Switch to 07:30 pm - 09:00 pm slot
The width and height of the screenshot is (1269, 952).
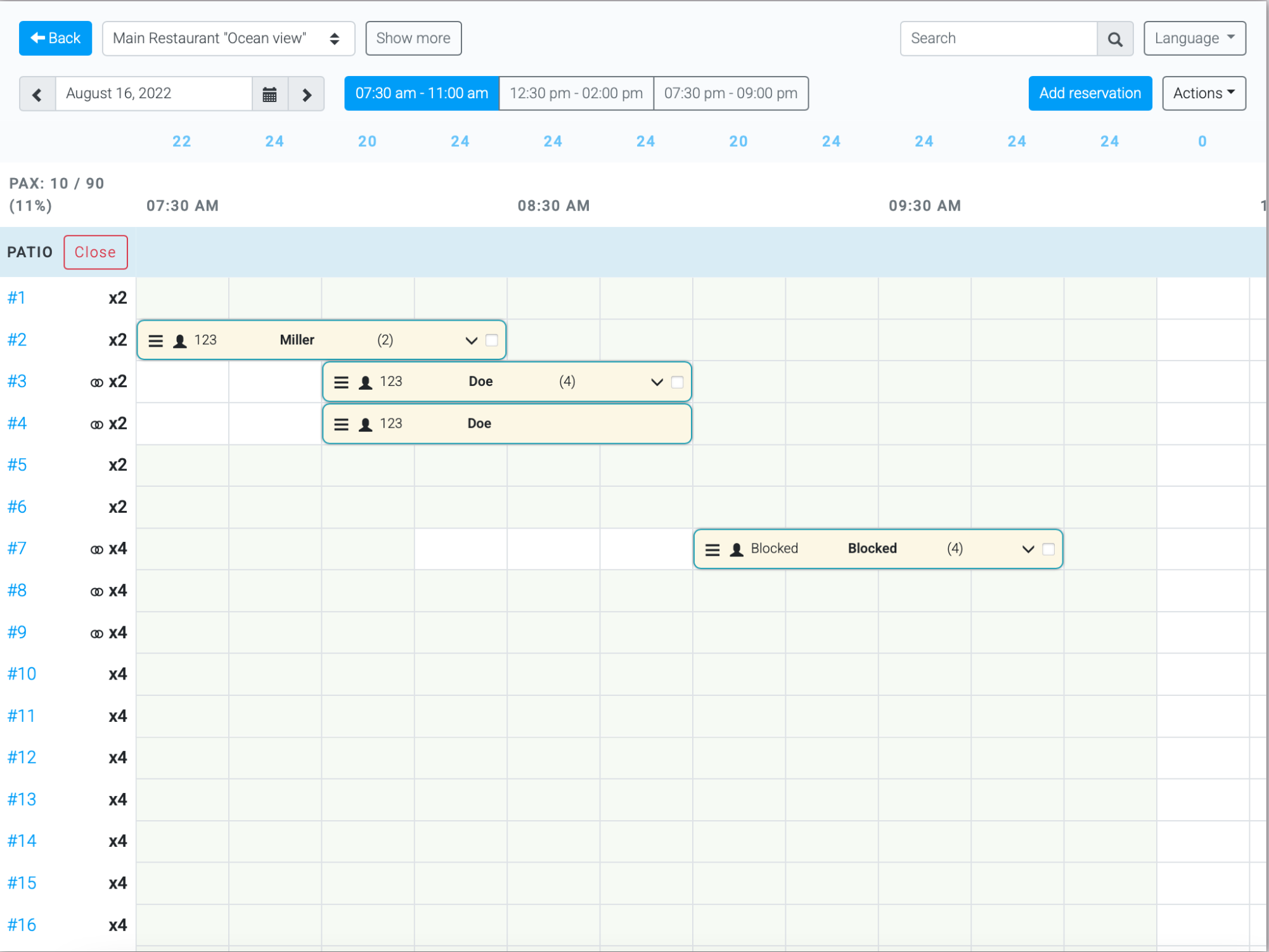(x=730, y=93)
